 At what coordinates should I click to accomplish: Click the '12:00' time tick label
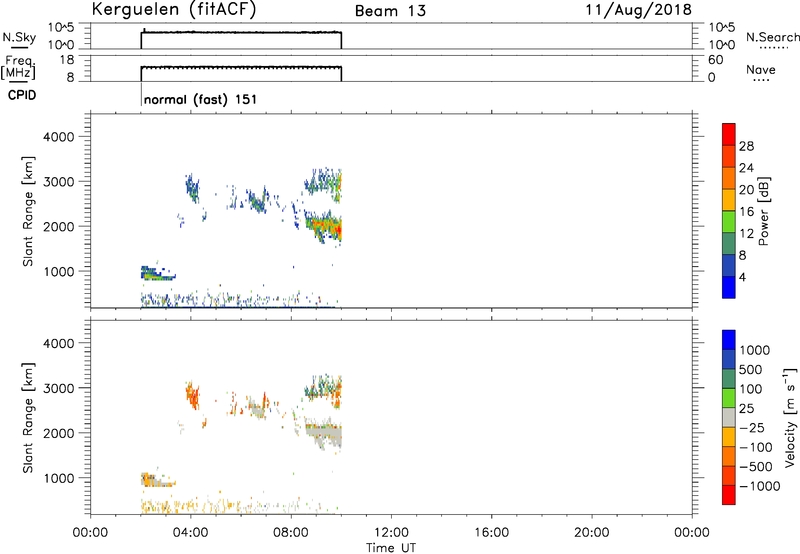391,533
